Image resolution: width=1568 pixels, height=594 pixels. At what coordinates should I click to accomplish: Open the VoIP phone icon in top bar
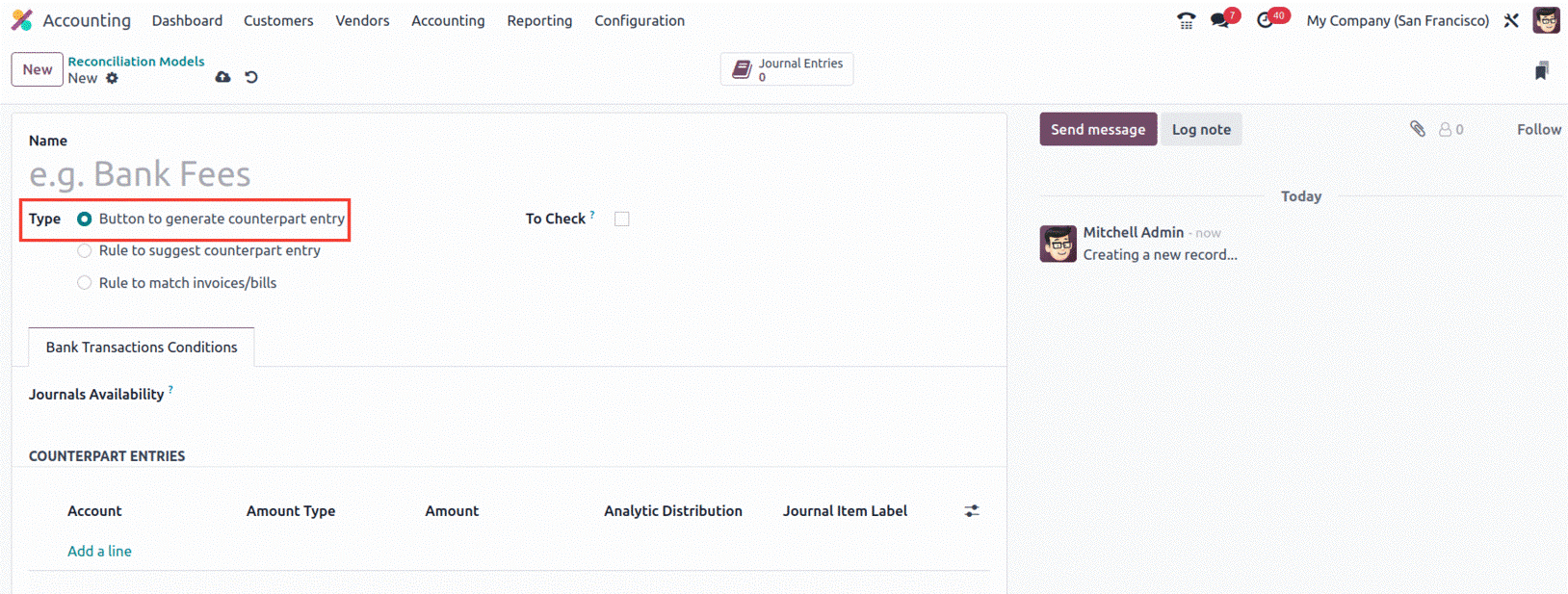pyautogui.click(x=1187, y=20)
